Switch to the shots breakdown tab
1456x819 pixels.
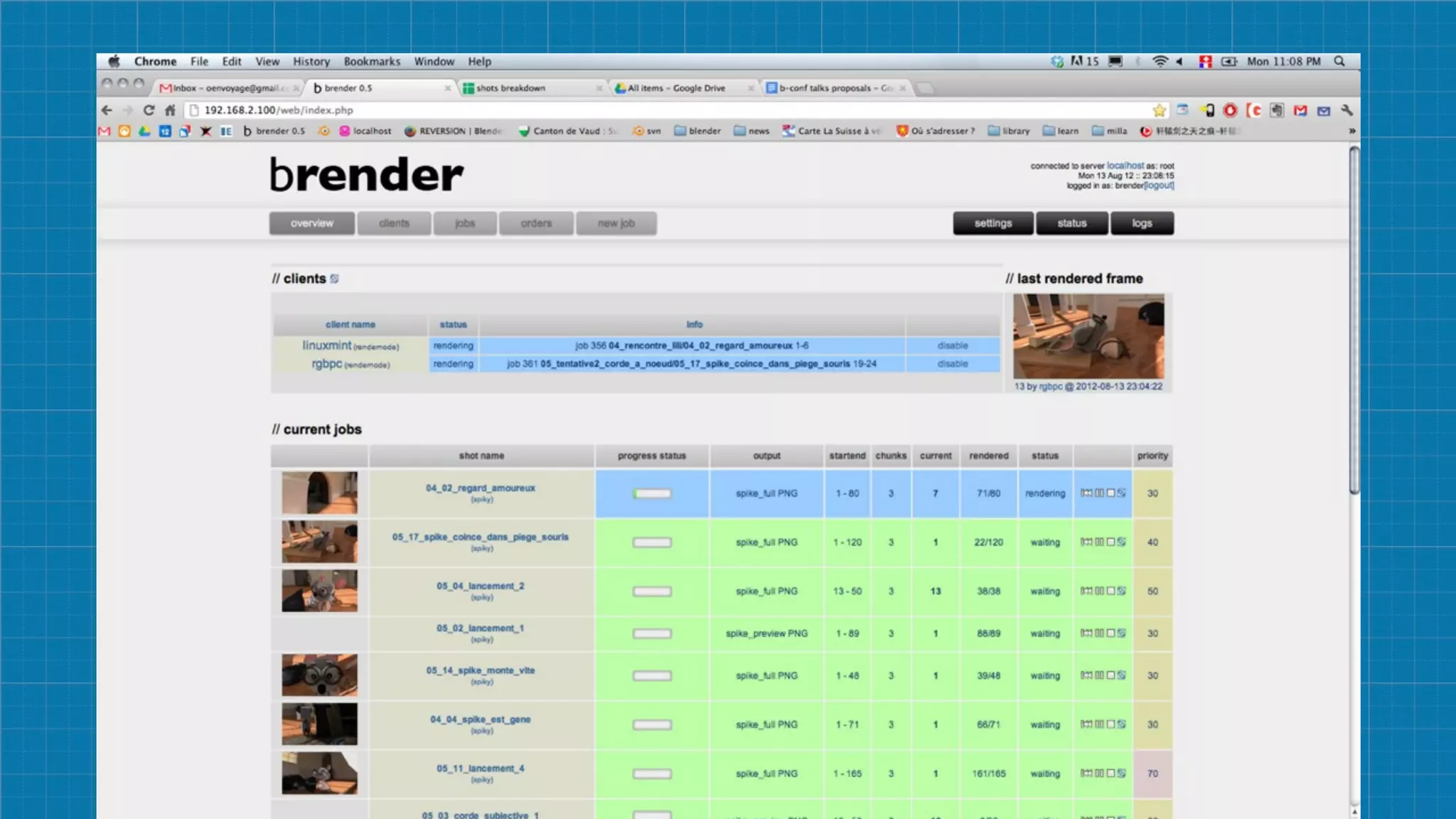pos(510,88)
